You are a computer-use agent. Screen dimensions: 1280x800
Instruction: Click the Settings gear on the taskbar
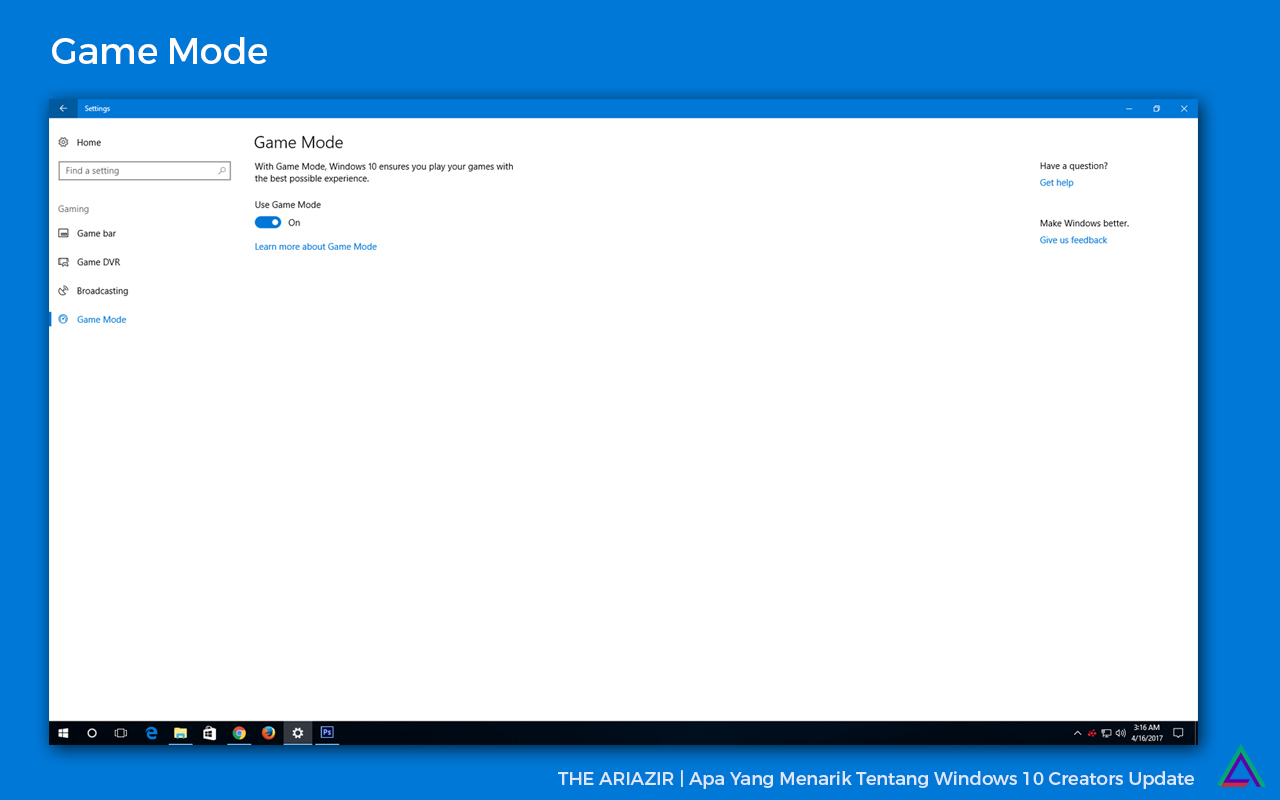[297, 733]
